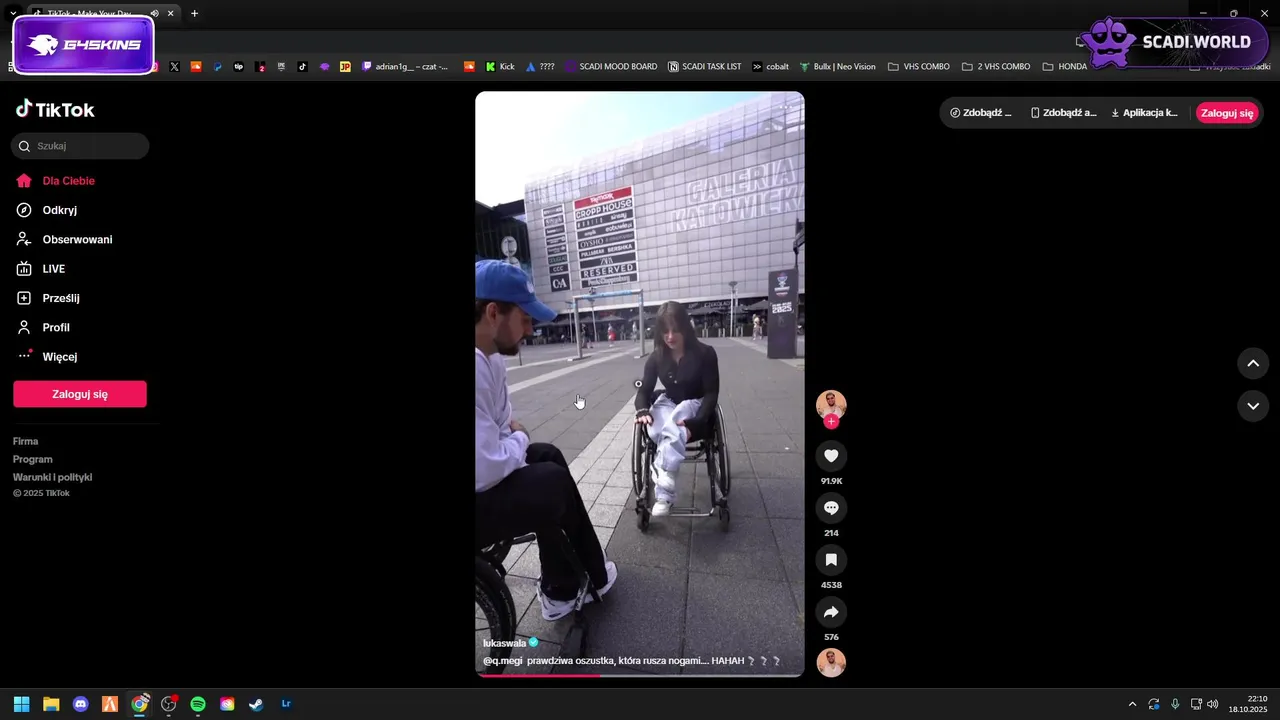1280x720 pixels.
Task: Open the lukaswala username link
Action: [504, 643]
